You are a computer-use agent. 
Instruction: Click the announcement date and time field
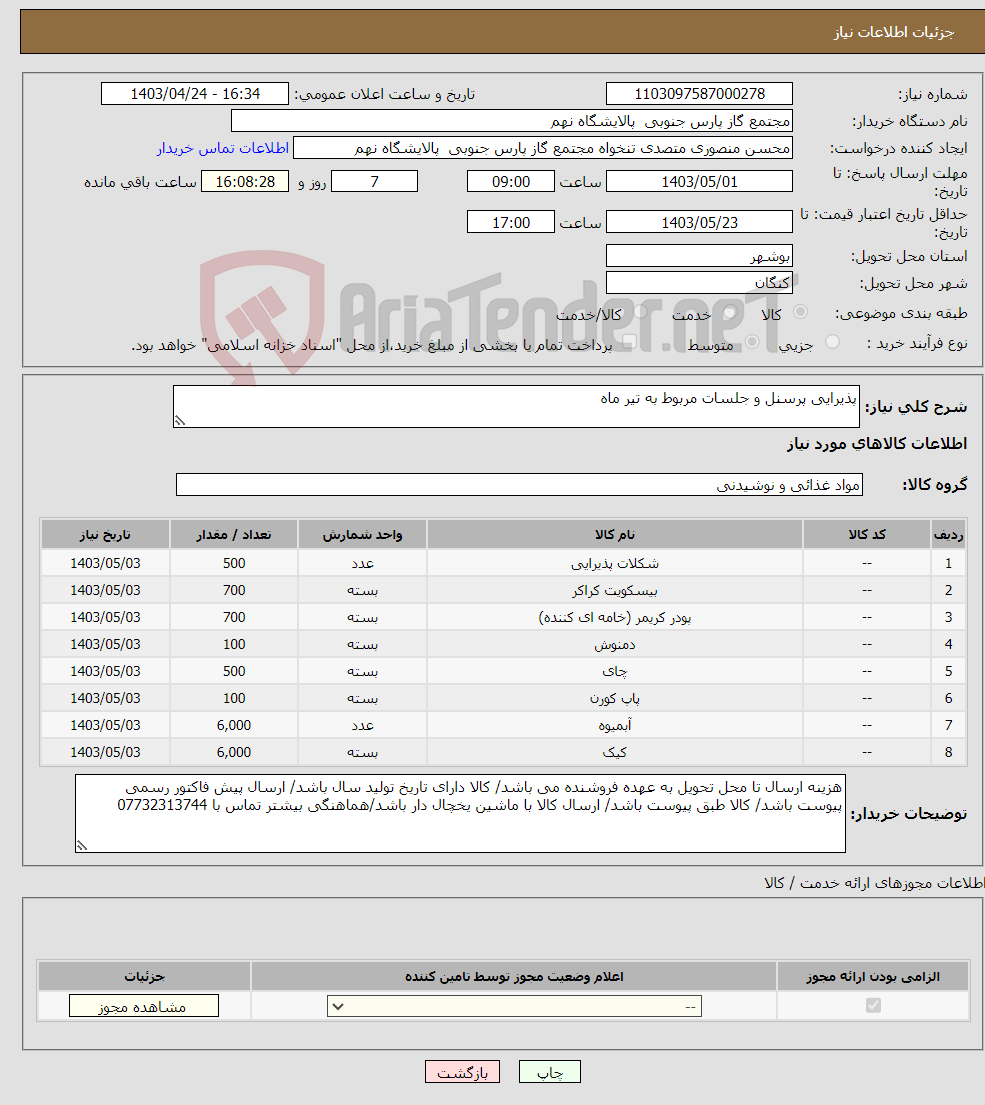195,94
